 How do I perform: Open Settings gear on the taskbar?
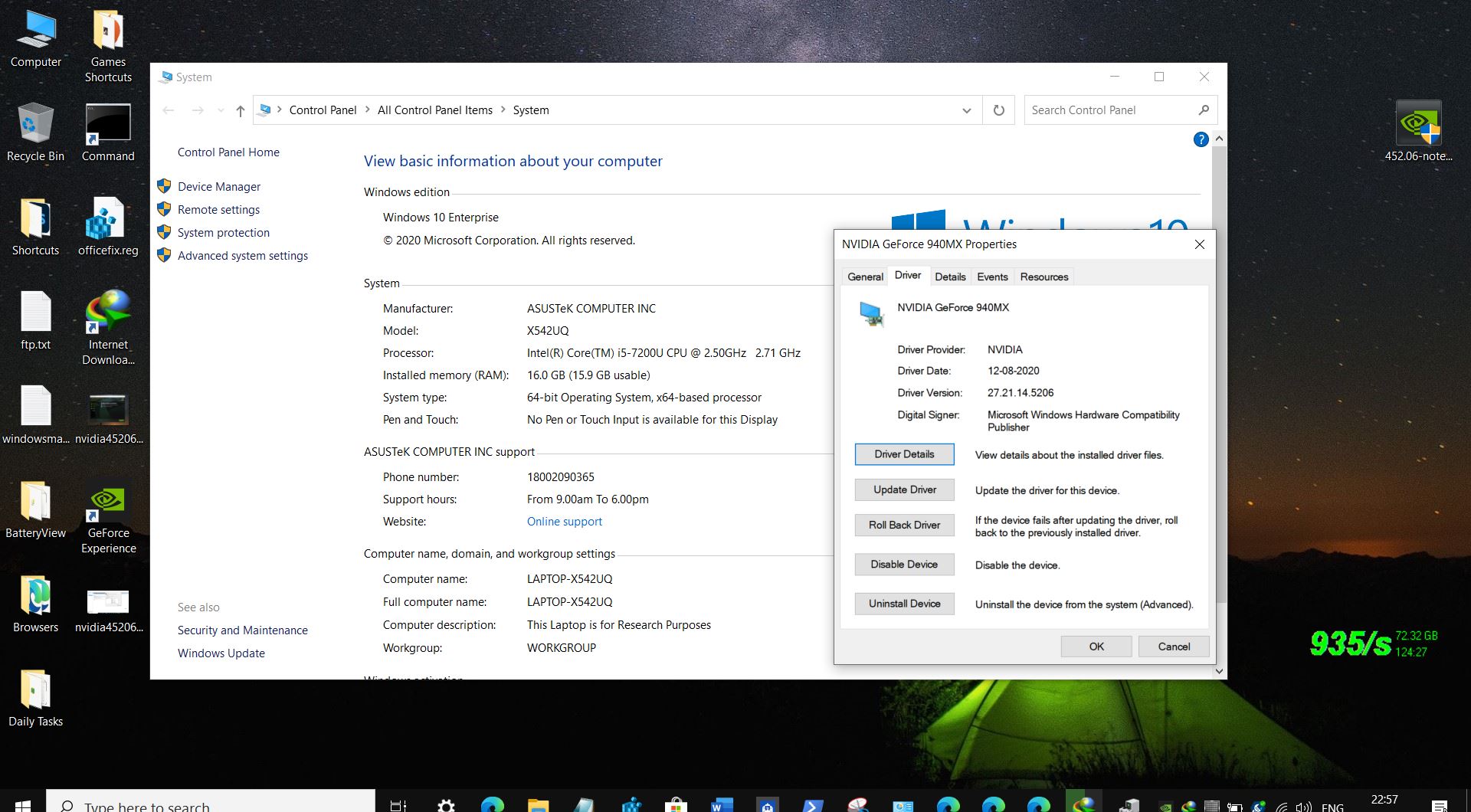446,805
